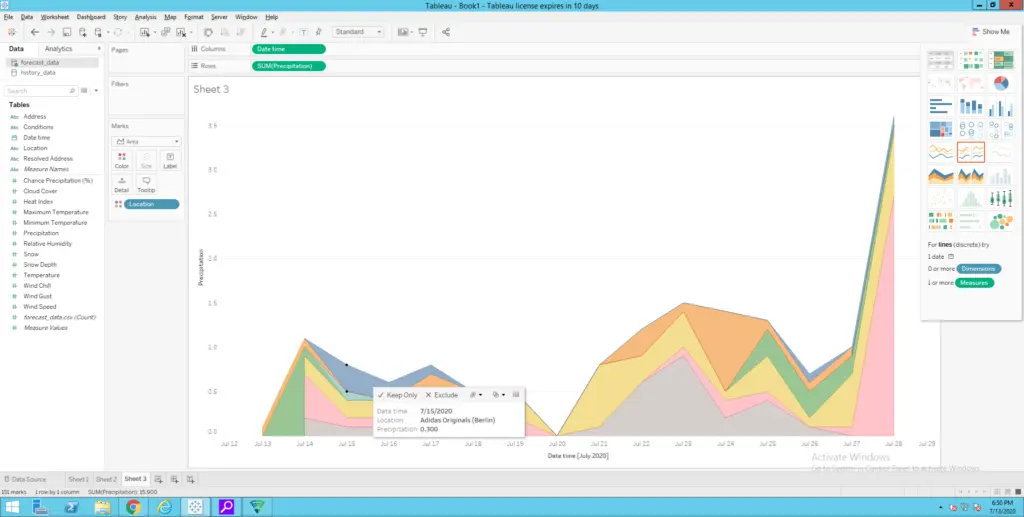The width and height of the screenshot is (1024, 517).
Task: Click Keep Only in the tooltip
Action: click(396, 395)
